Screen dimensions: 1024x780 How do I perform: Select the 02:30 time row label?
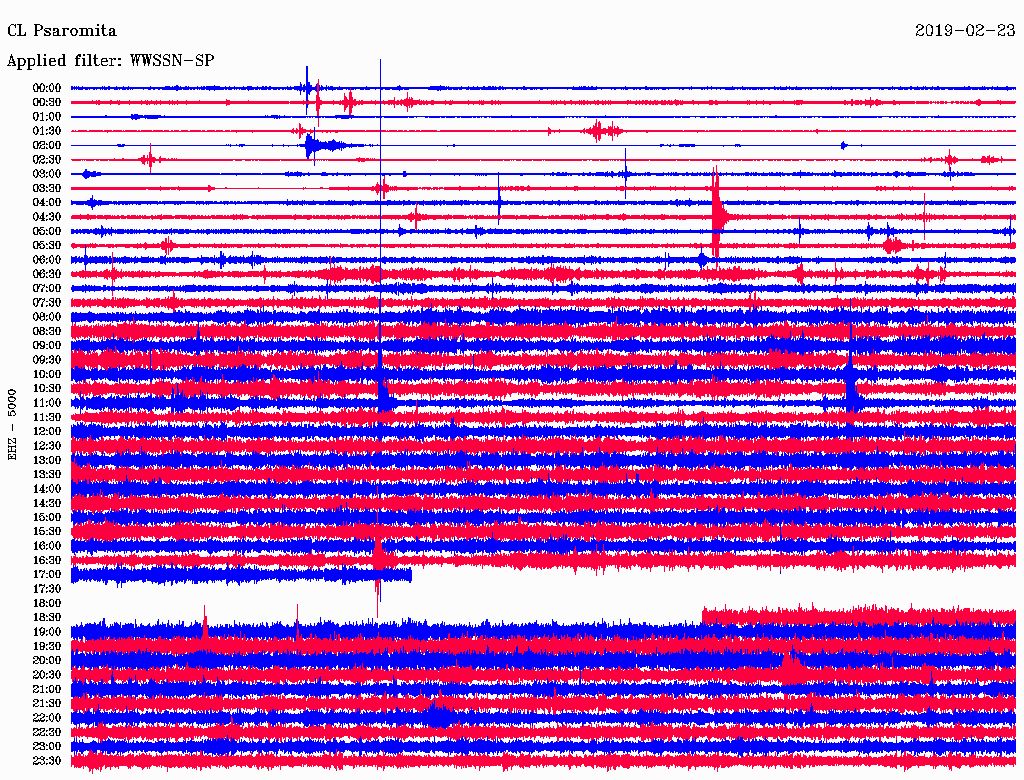click(x=47, y=160)
